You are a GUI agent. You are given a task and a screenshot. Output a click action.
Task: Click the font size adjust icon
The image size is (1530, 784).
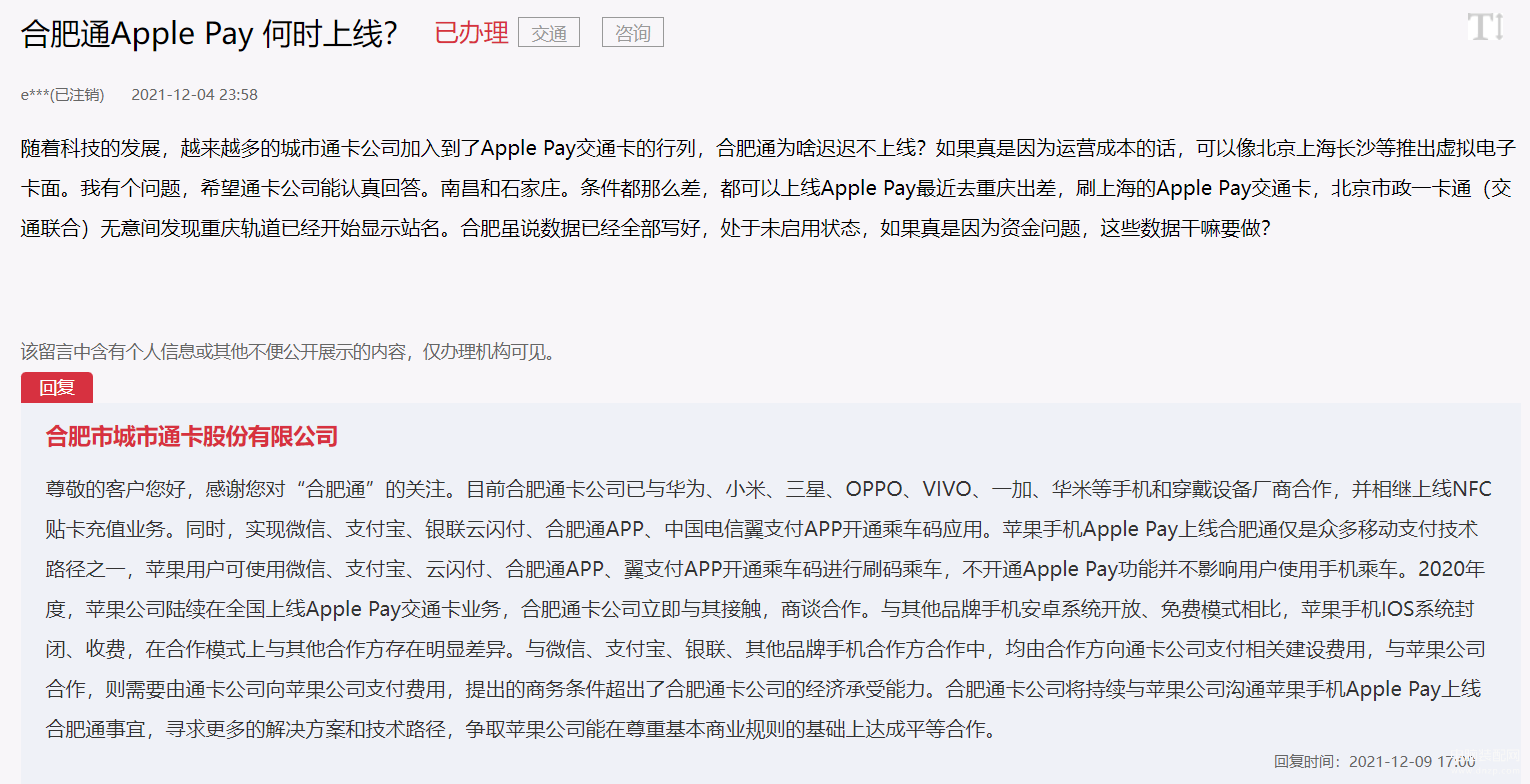click(1486, 27)
